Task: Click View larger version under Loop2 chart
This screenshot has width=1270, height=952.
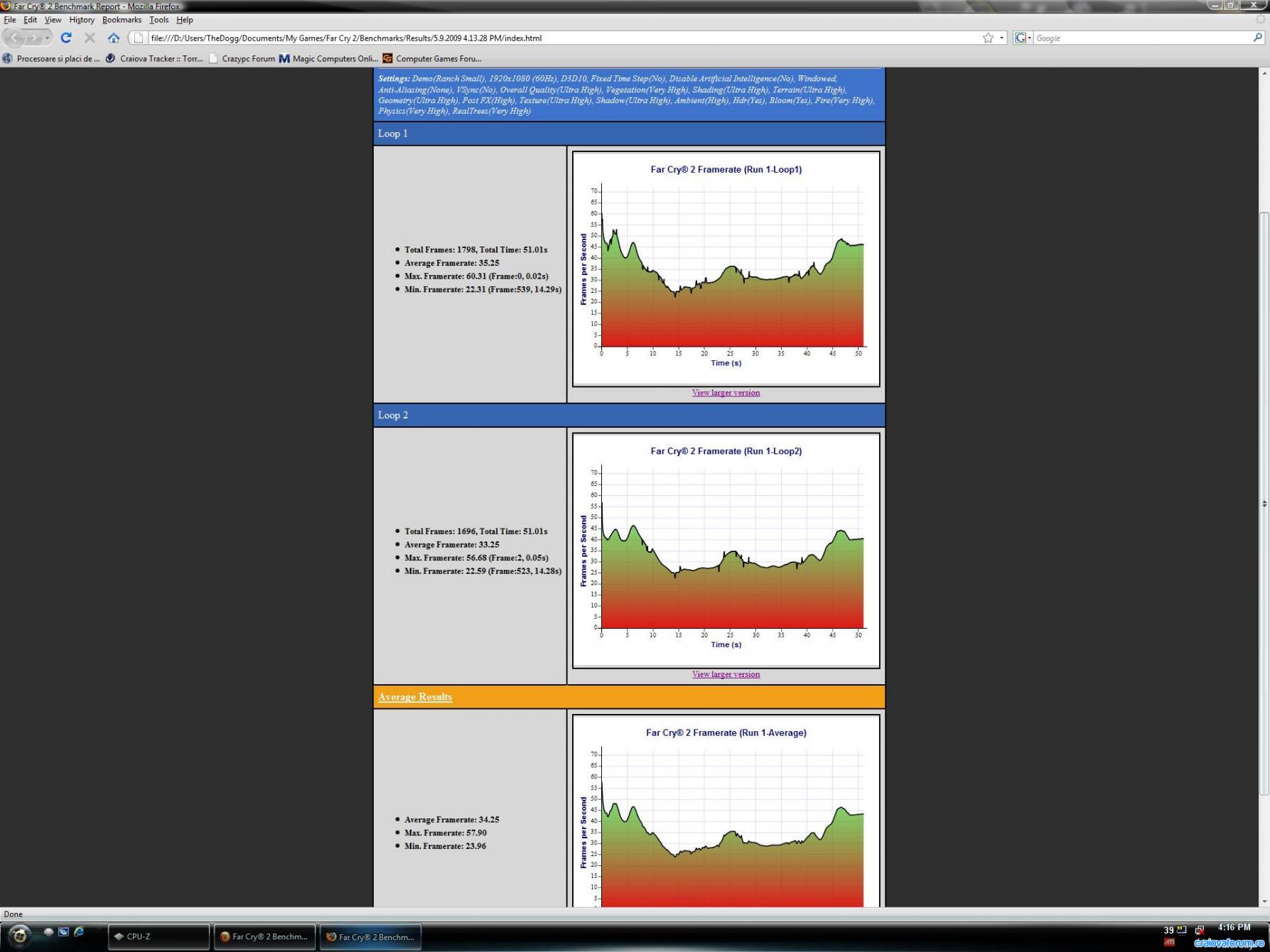Action: [x=726, y=674]
